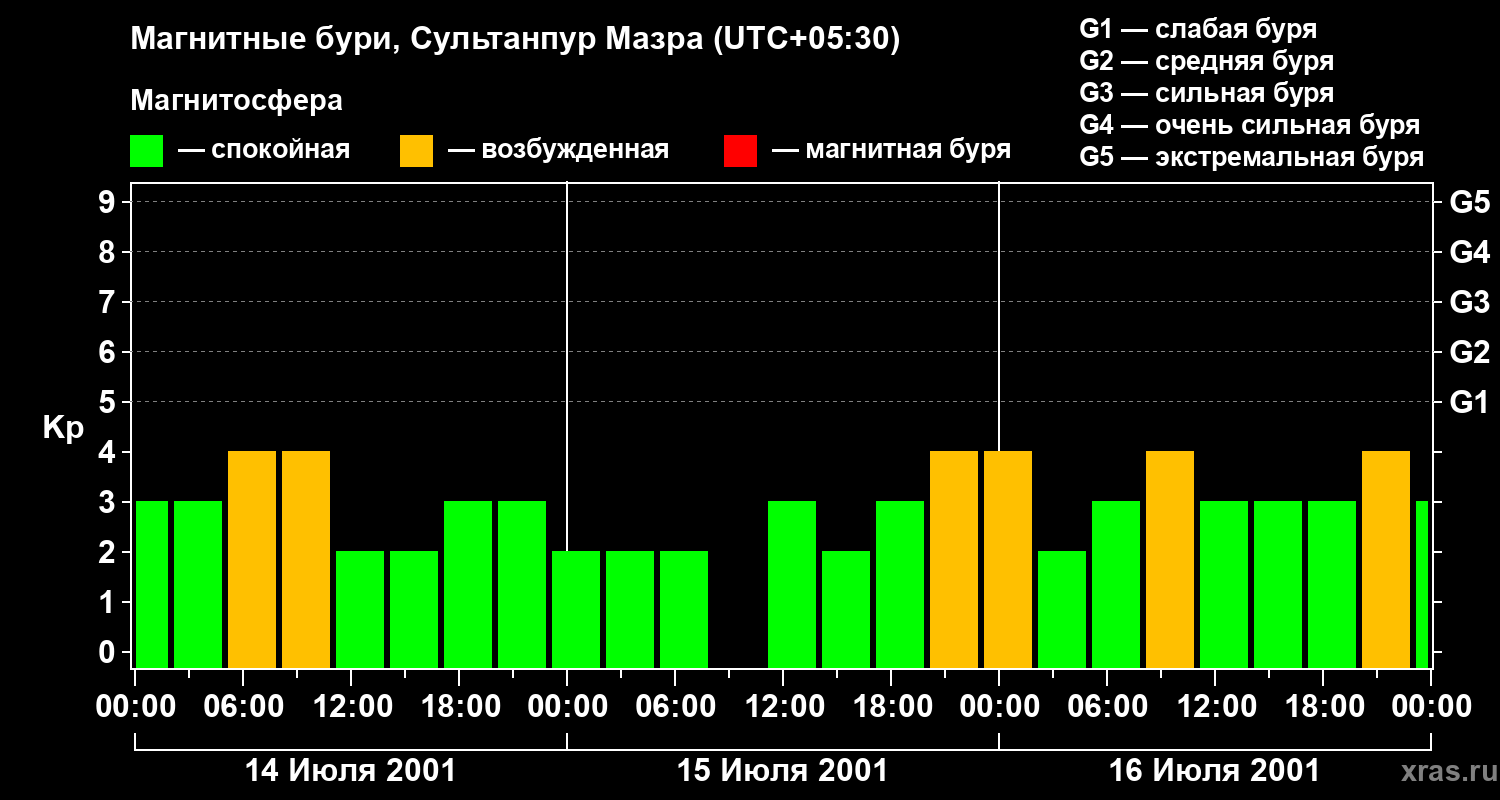Image resolution: width=1500 pixels, height=800 pixels.
Task: Click the 'Магнитосфера' legend heading
Action: pyautogui.click(x=236, y=101)
